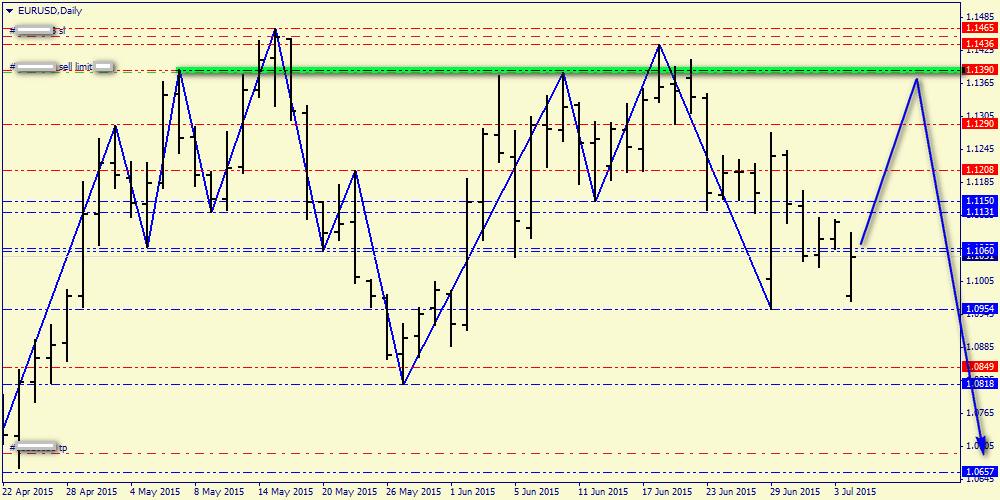Click the triangle arrow beside EURUSD,Daily
The height and width of the screenshot is (500, 1000).
[10, 10]
